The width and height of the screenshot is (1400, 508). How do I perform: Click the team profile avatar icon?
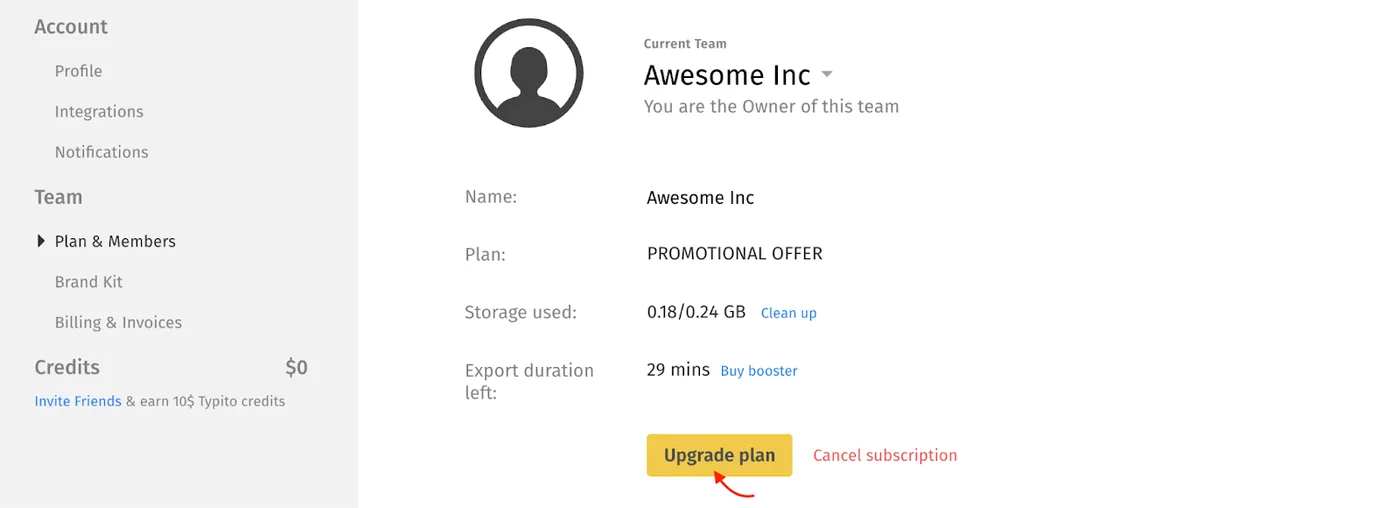tap(529, 73)
